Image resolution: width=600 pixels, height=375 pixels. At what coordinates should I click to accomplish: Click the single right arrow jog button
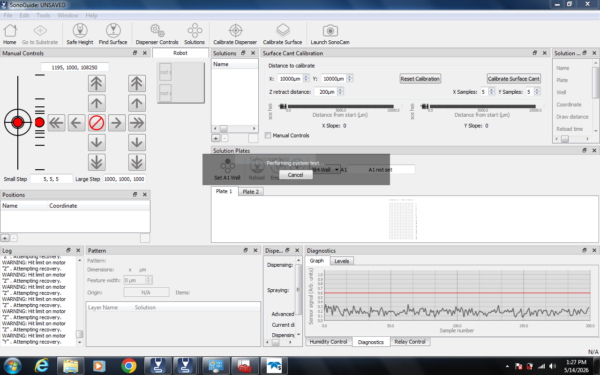[x=116, y=123]
